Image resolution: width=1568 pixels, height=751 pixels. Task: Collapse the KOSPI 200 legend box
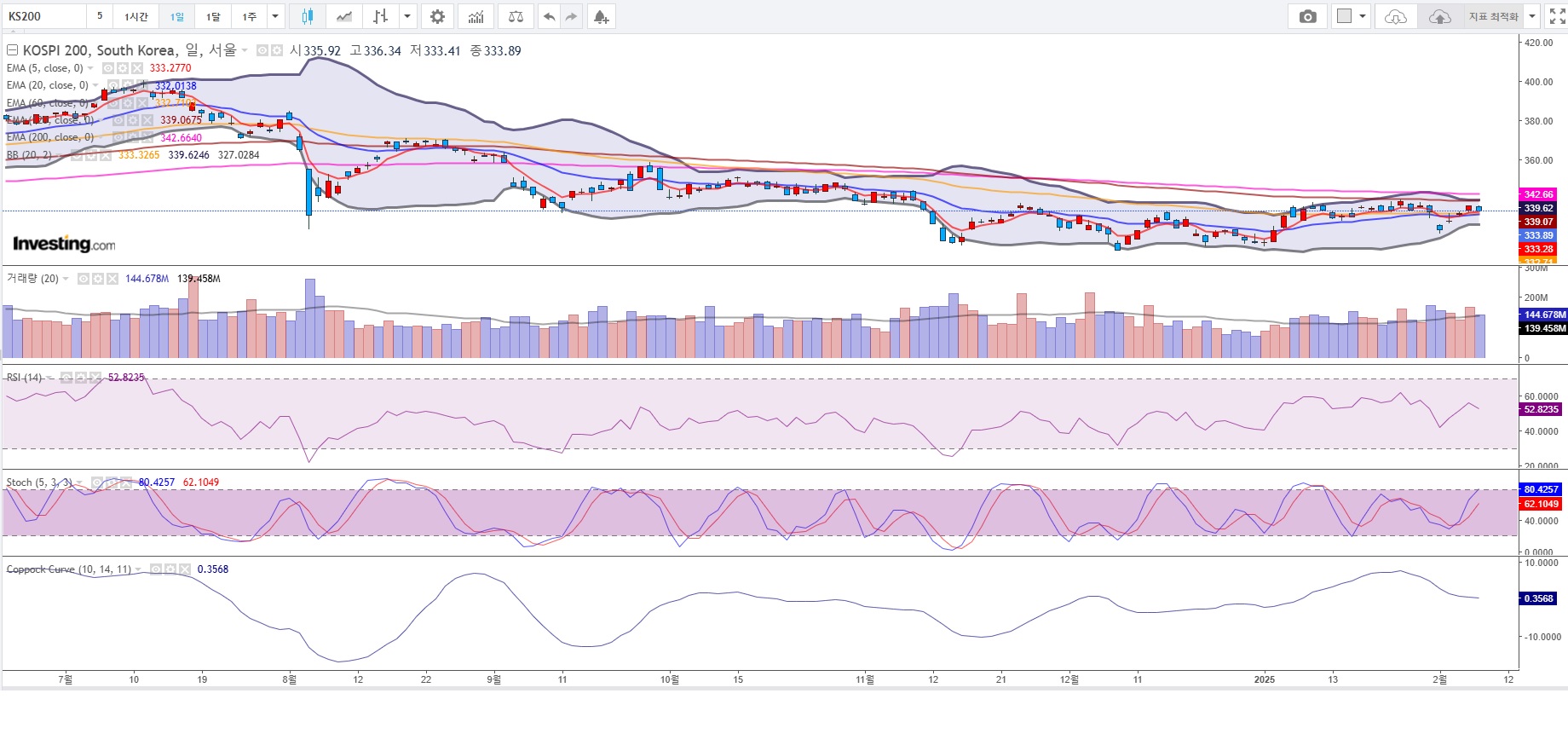pyautogui.click(x=12, y=50)
